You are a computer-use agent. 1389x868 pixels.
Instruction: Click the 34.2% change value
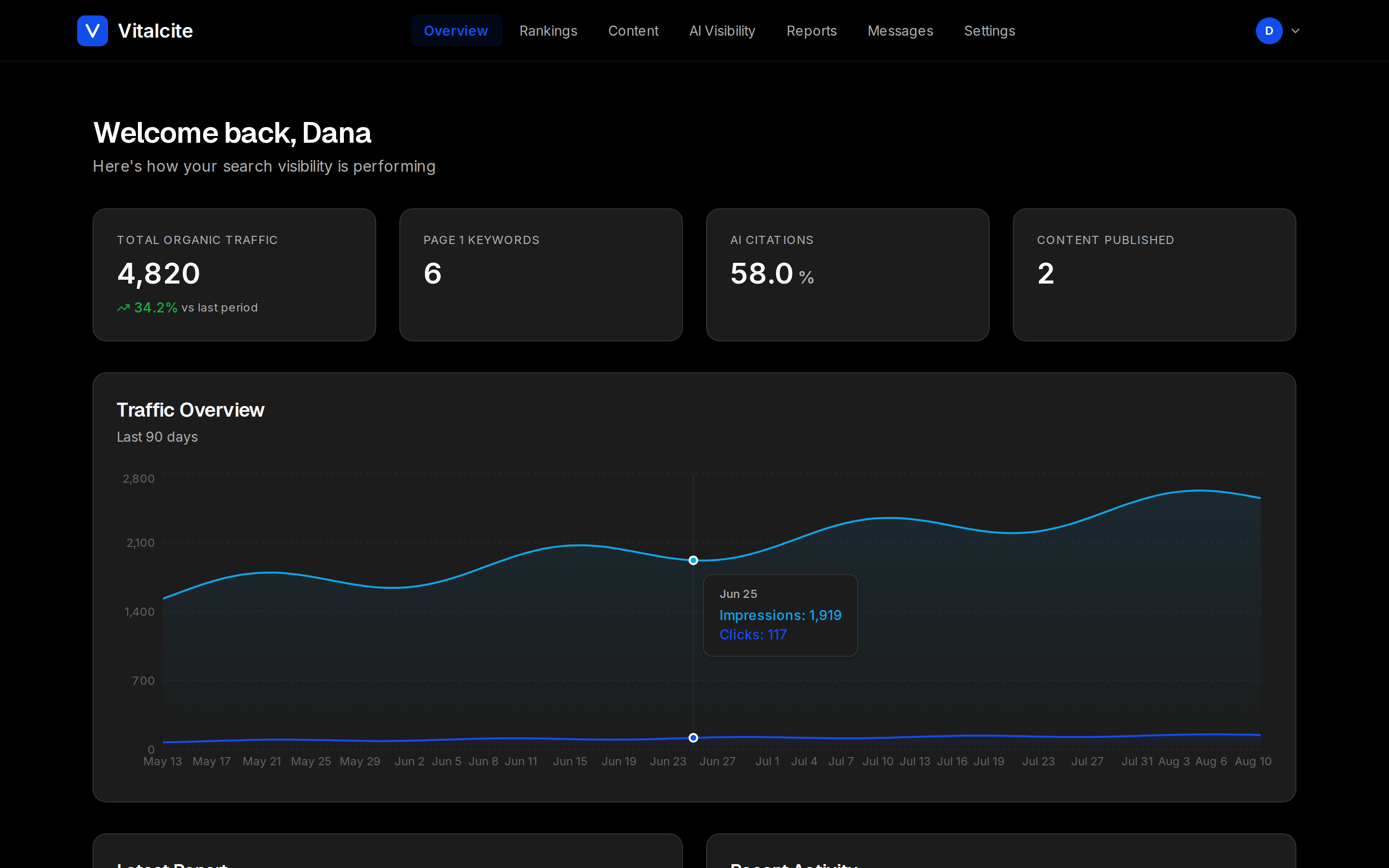156,308
